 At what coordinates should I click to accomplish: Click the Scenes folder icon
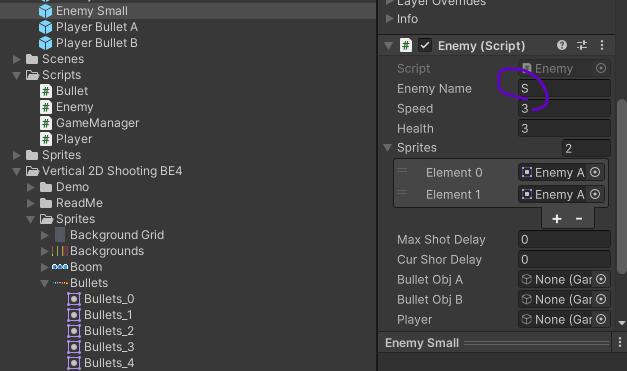coord(32,59)
